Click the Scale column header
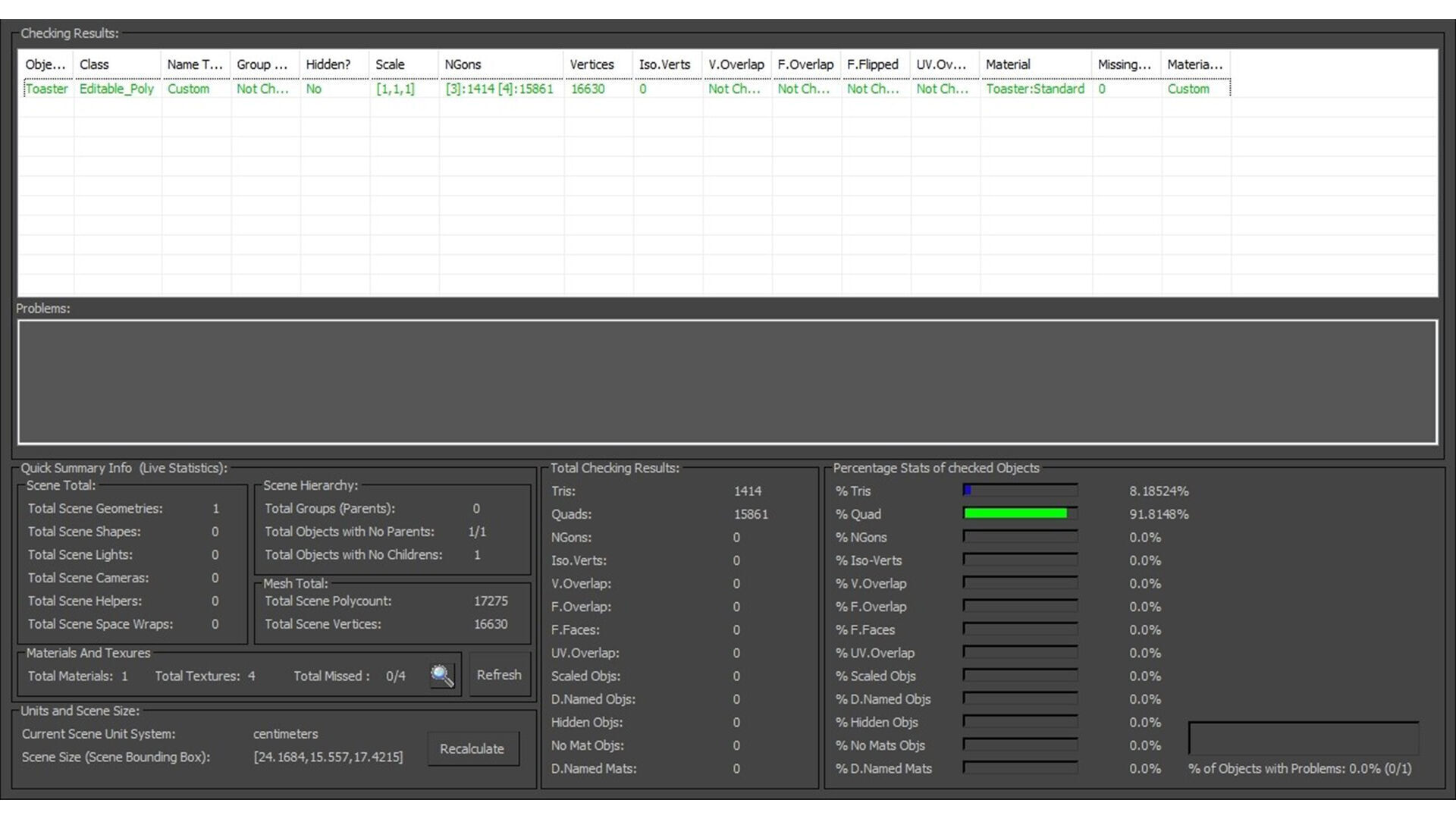 coord(403,64)
